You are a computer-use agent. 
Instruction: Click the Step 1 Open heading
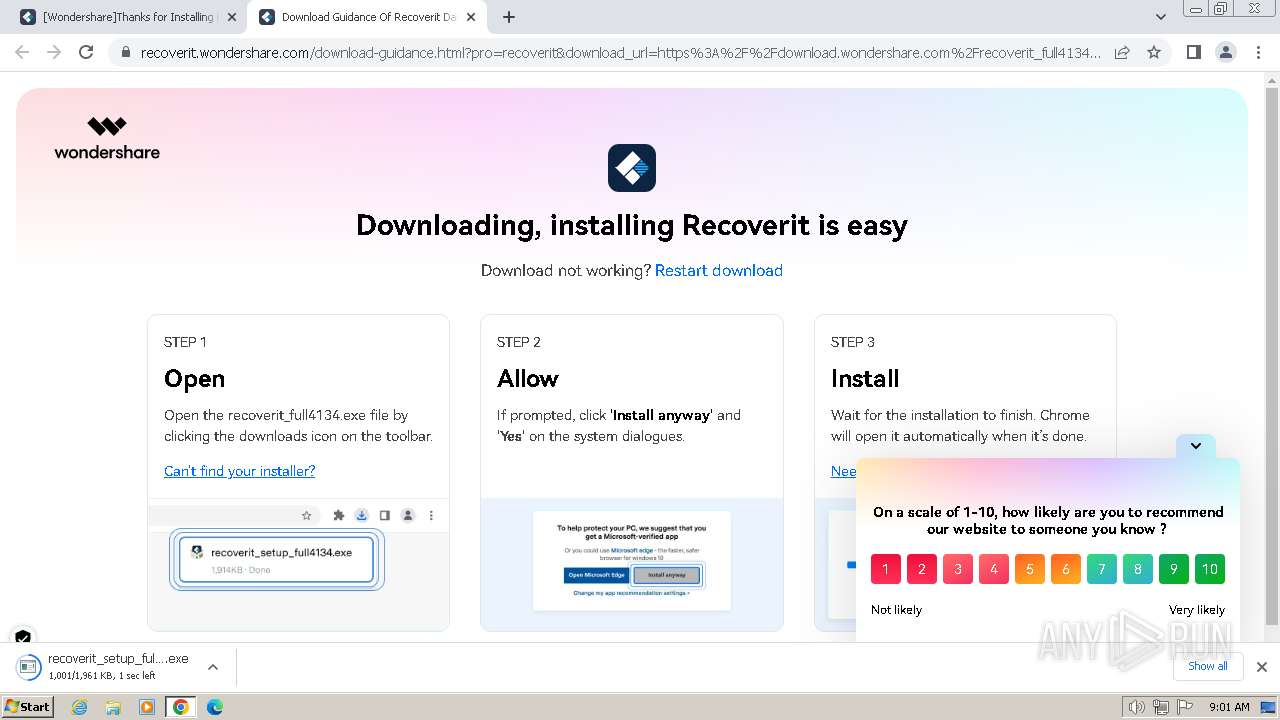pyautogui.click(x=194, y=379)
